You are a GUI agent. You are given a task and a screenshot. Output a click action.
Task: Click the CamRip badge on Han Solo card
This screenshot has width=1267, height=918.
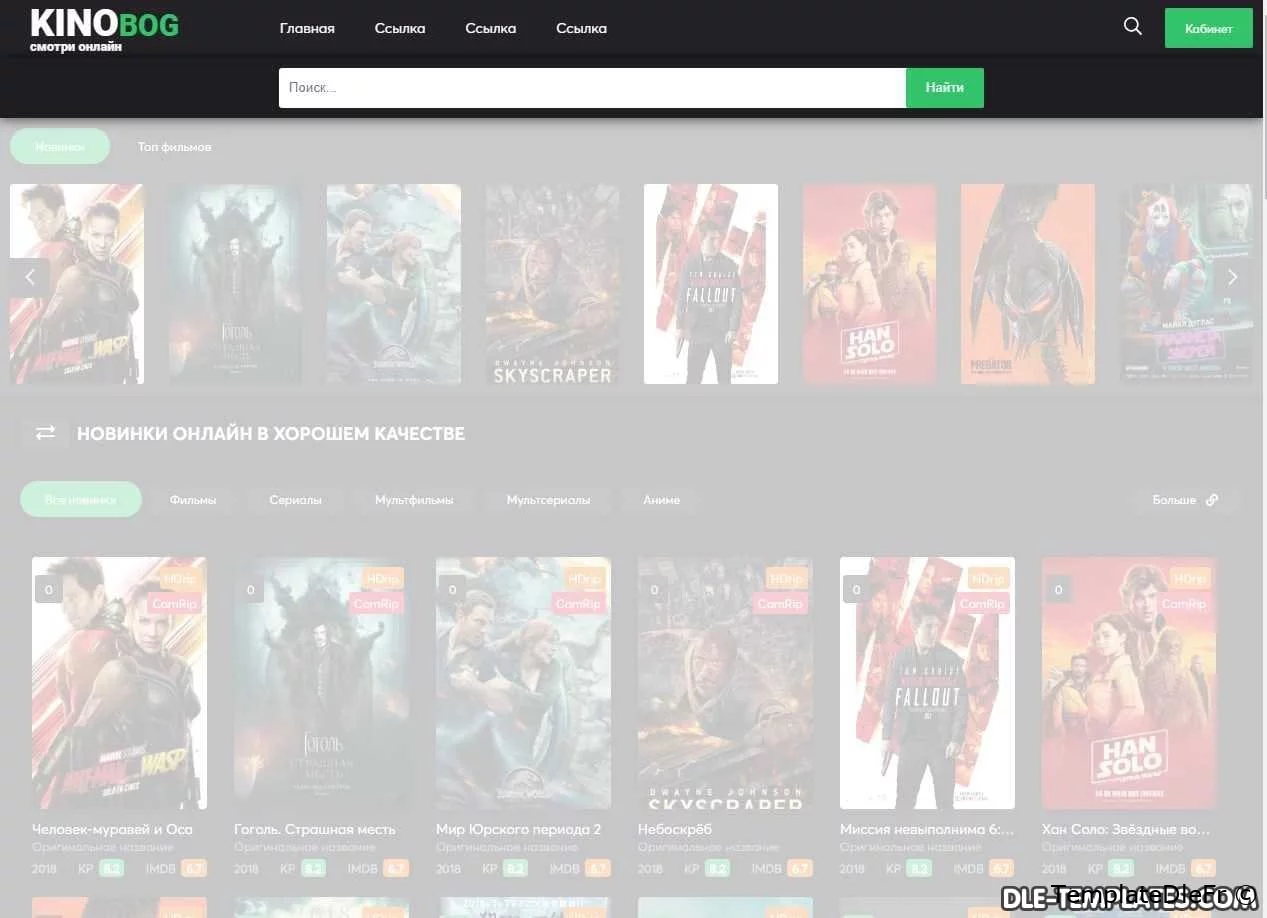(1183, 604)
